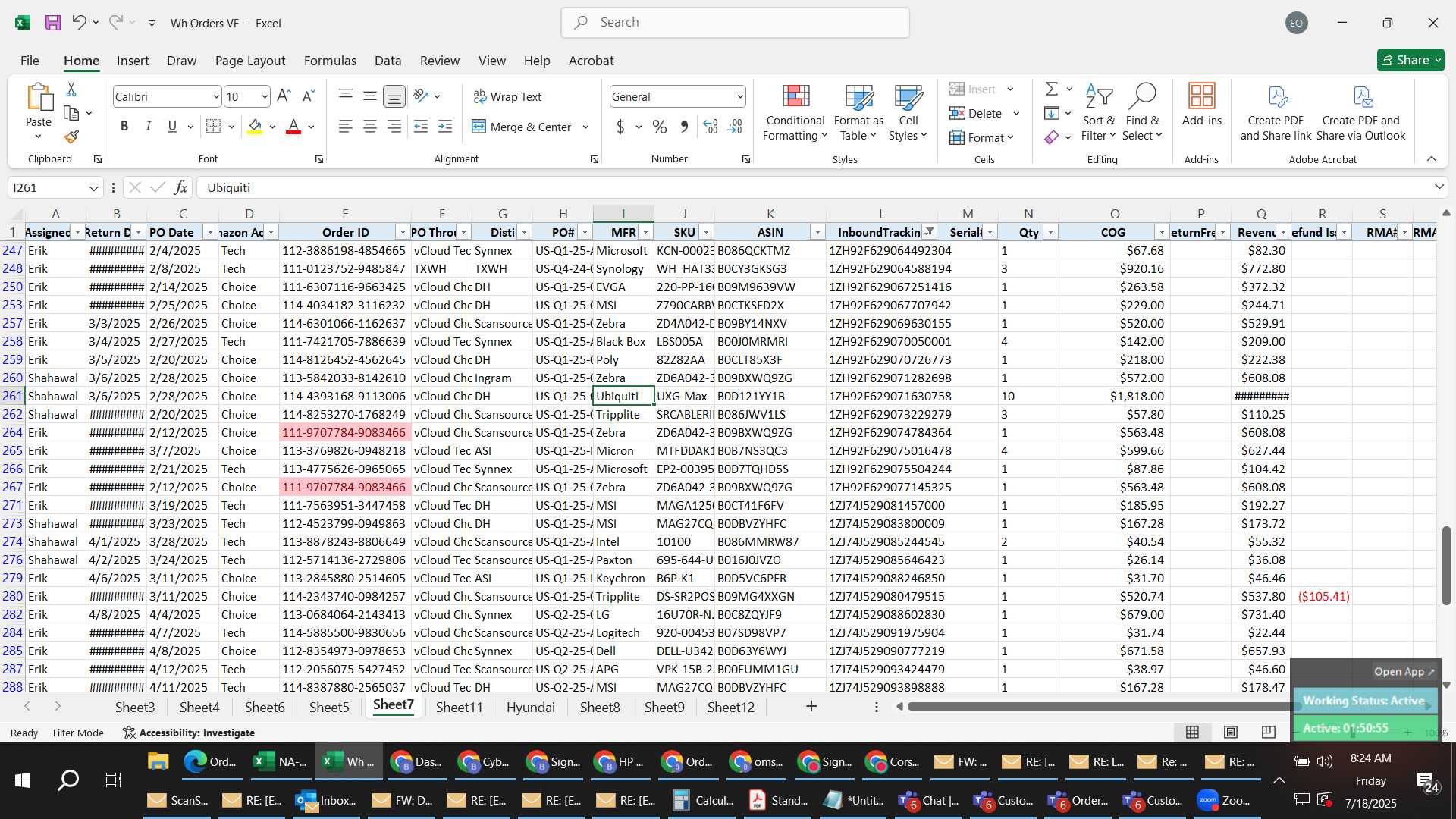Click the Cut scissors icon
The height and width of the screenshot is (819, 1456).
[x=71, y=89]
